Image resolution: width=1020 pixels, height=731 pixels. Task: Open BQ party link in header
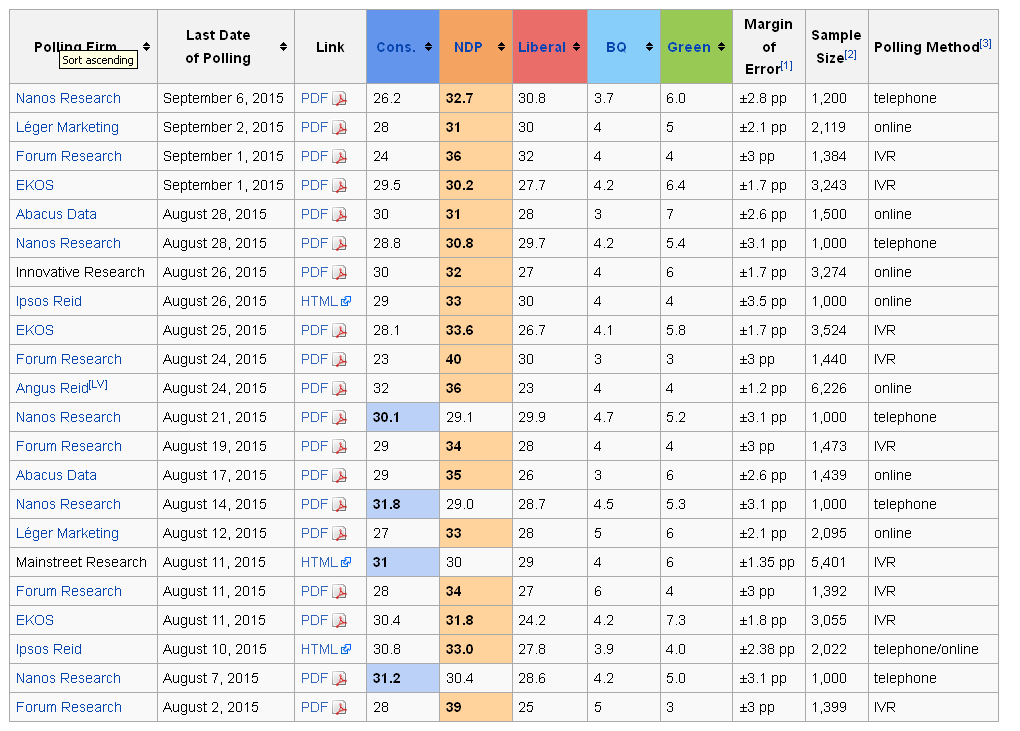(616, 47)
